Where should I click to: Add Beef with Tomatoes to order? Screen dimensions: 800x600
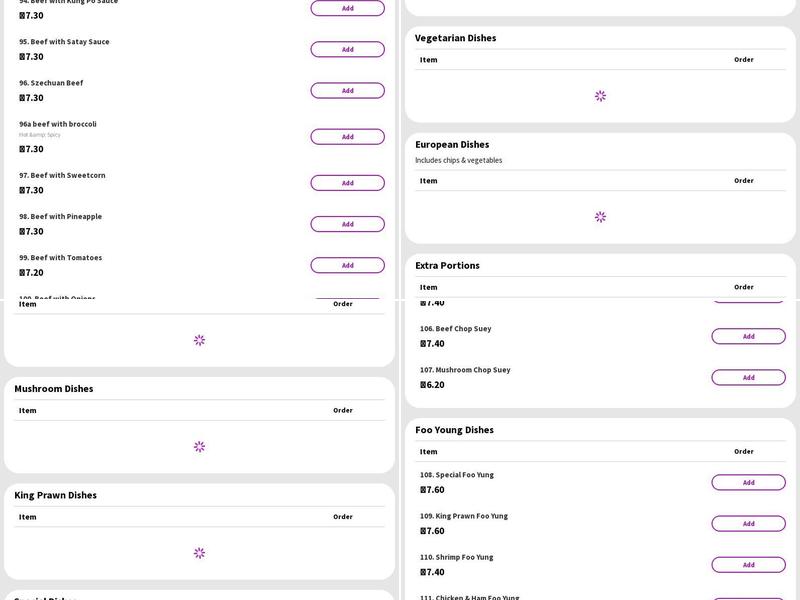point(347,265)
